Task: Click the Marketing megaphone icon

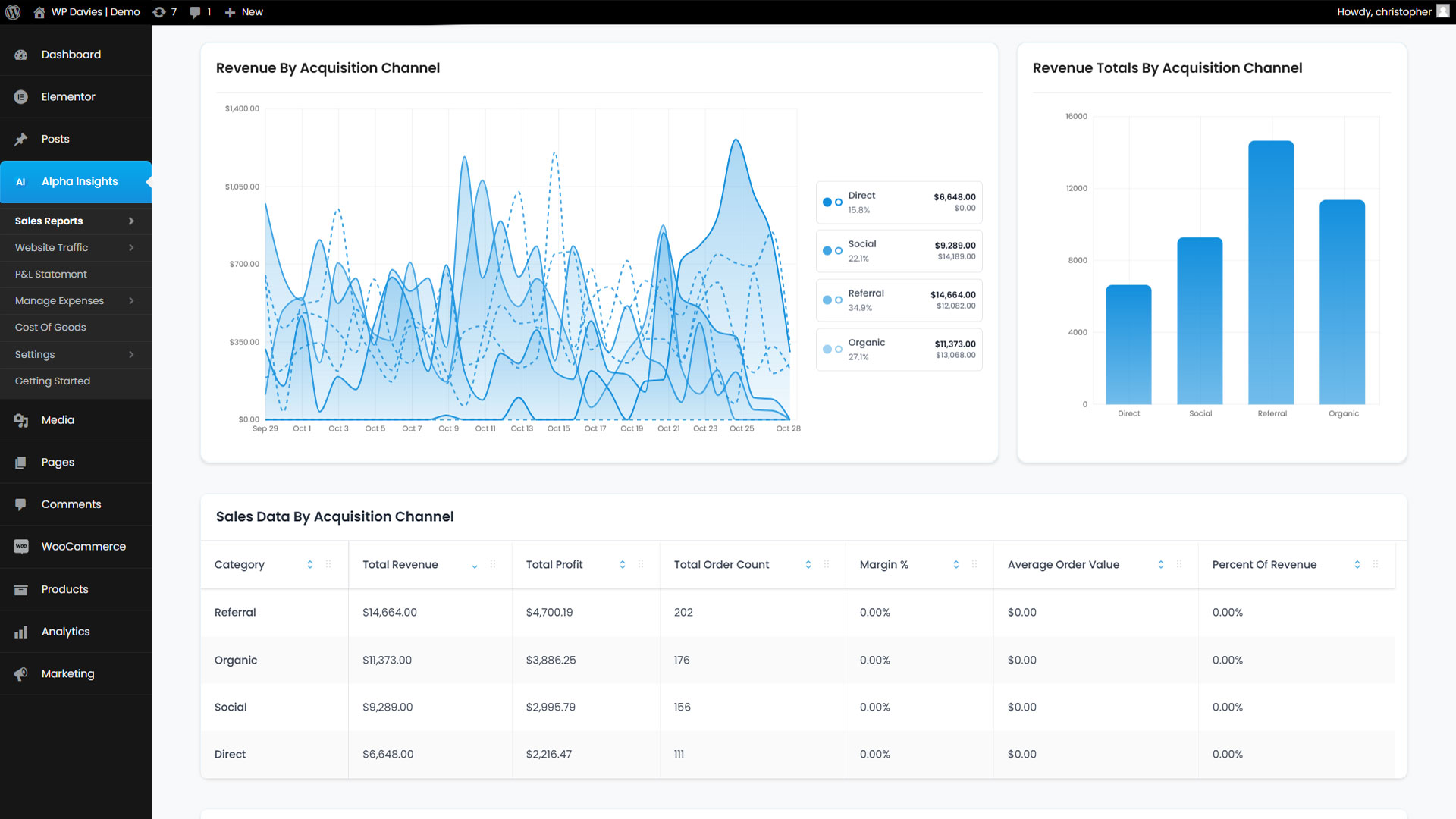Action: (x=20, y=674)
